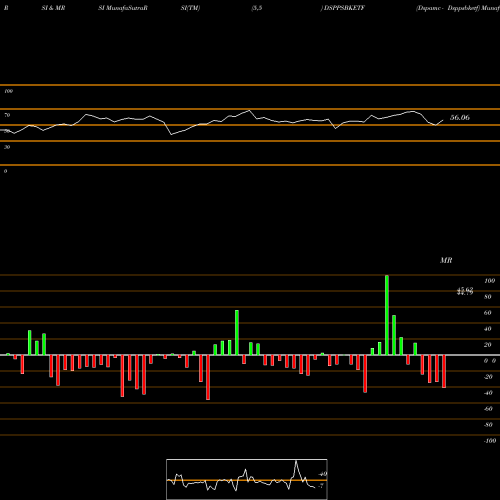Click the 60 label on MR axis
The image size is (500, 500).
(x=488, y=313)
